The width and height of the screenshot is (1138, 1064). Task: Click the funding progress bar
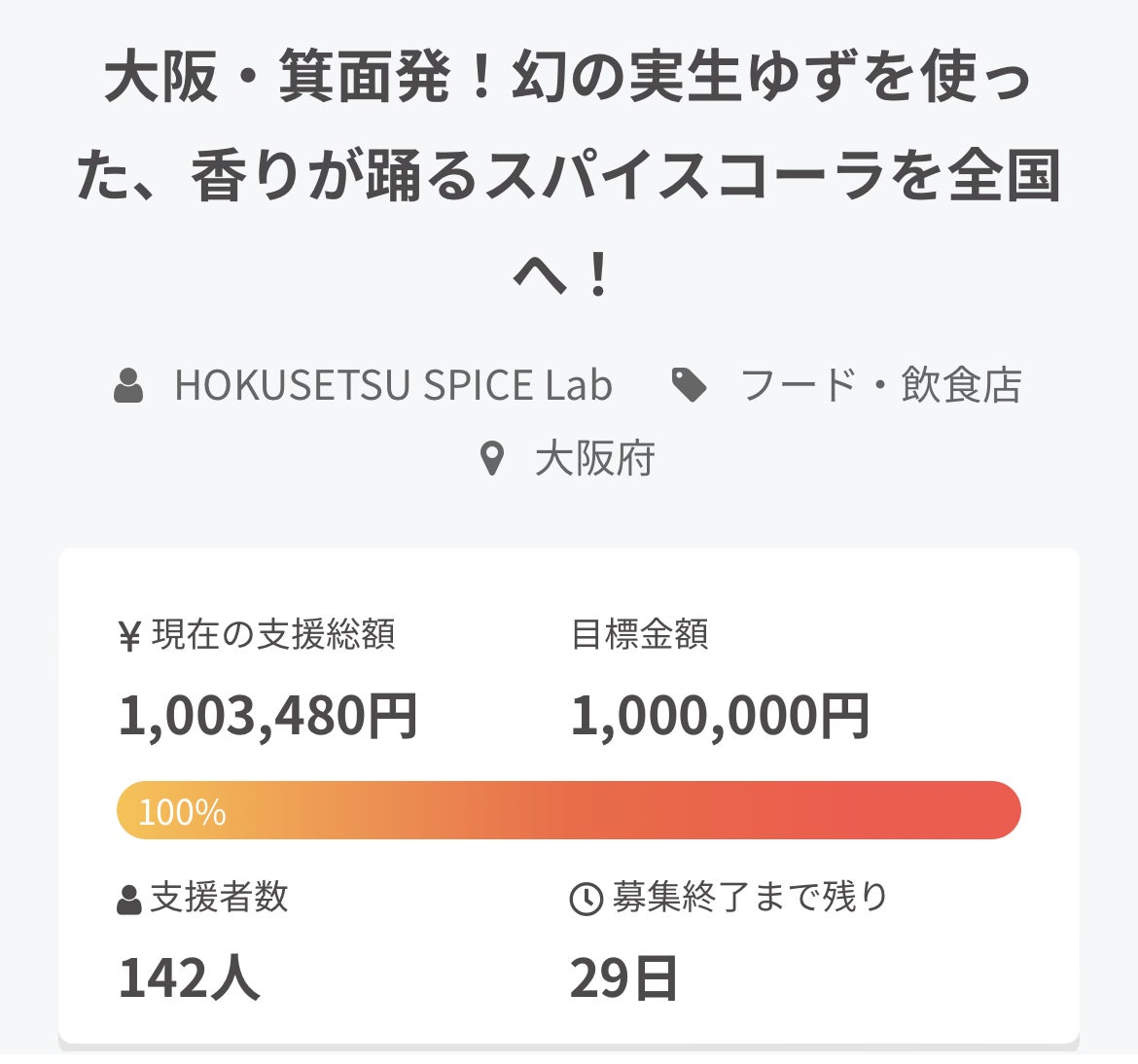click(x=569, y=810)
